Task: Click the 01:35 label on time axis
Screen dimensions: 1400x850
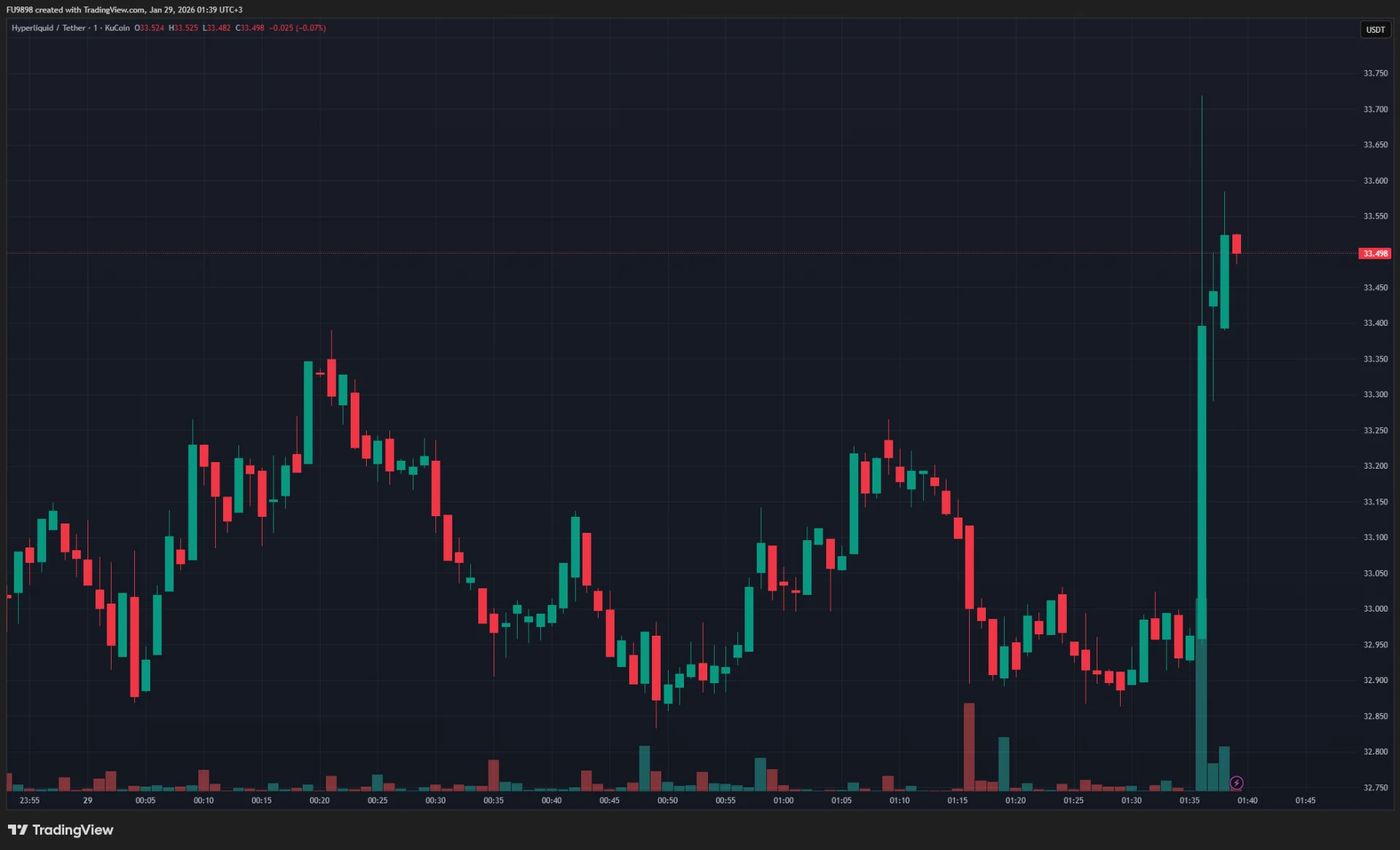Action: pyautogui.click(x=1189, y=800)
